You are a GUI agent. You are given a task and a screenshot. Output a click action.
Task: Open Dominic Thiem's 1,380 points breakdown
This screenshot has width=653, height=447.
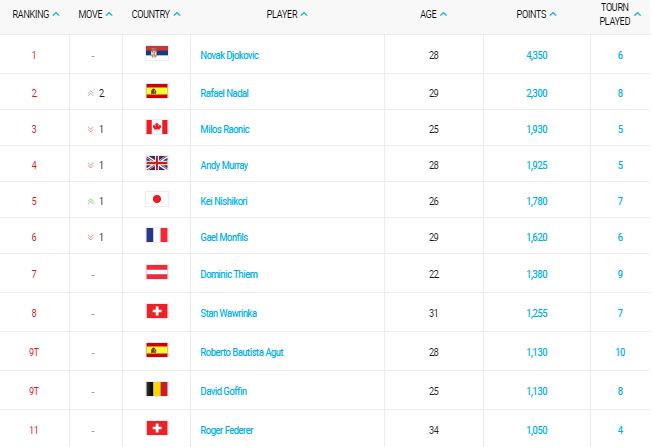[x=537, y=275]
